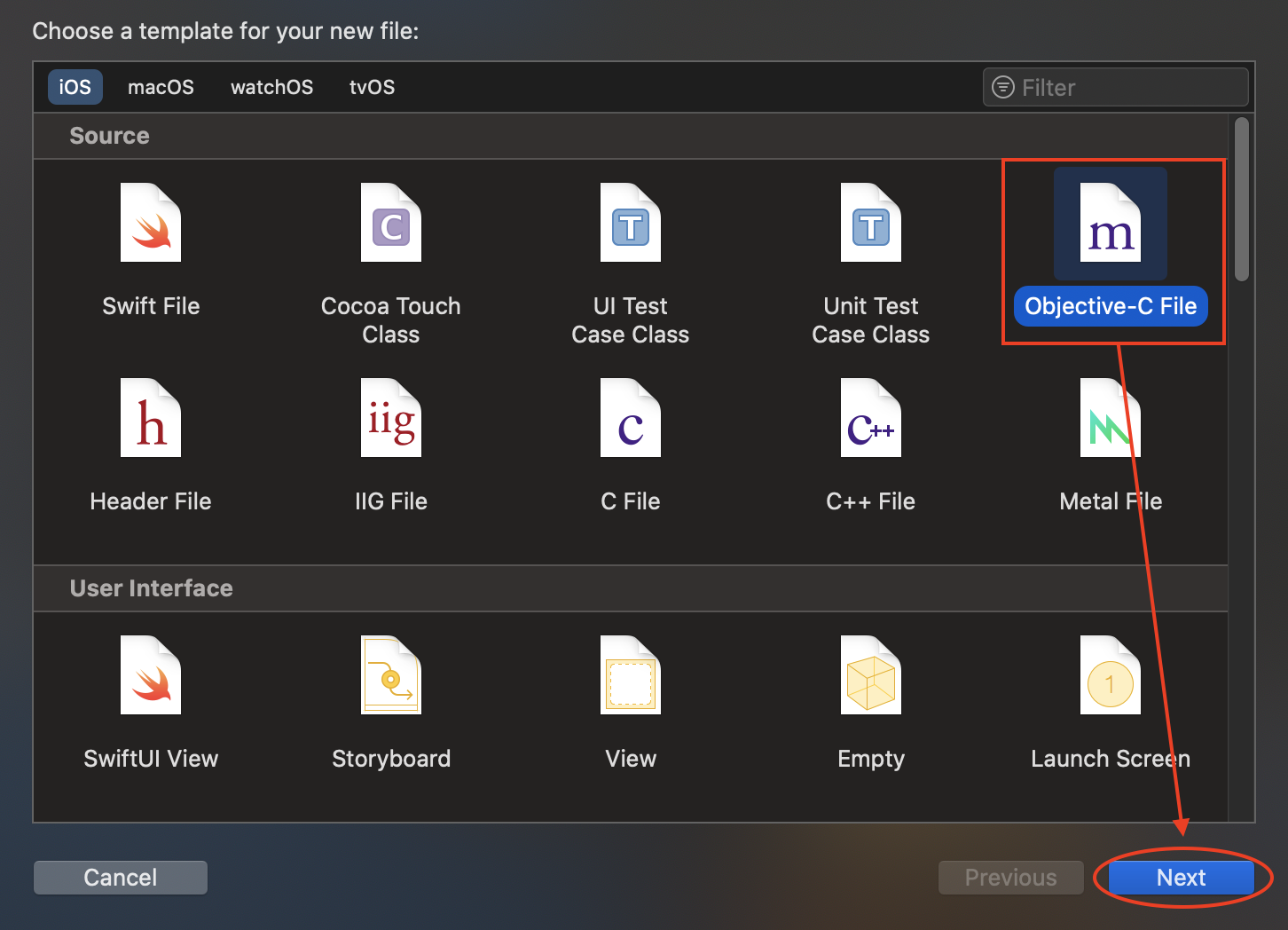The image size is (1288, 930).
Task: Click the template list vertical scrollbar
Action: pyautogui.click(x=1242, y=200)
